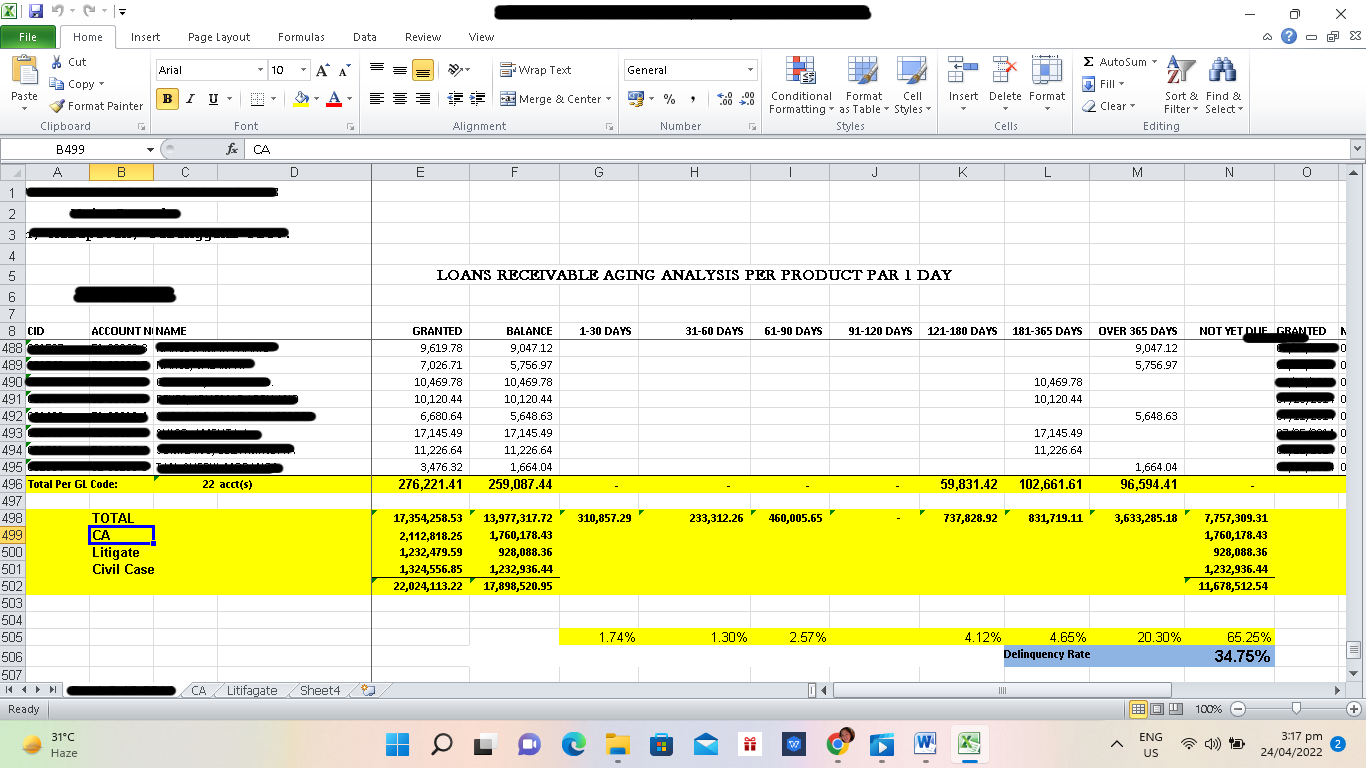Click Decrease Decimal icon
The width and height of the screenshot is (1366, 768).
[x=747, y=99]
